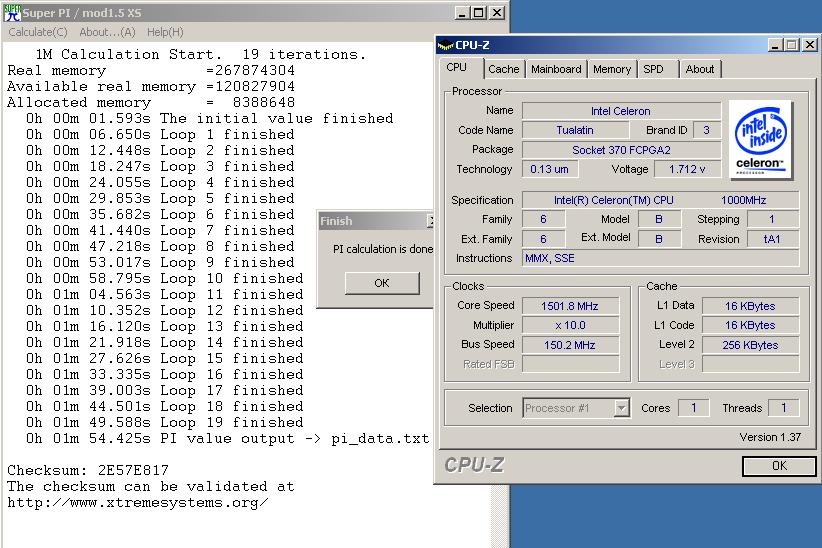822x548 pixels.
Task: Click the Brand ID value 3
Action: (x=707, y=130)
